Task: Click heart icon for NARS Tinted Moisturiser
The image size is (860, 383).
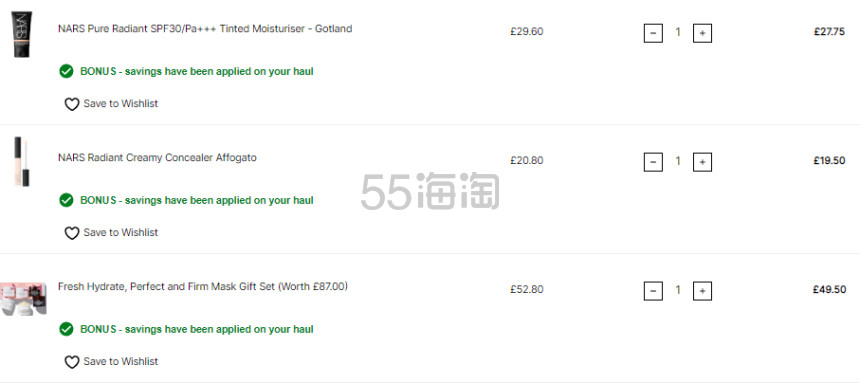Action: pos(72,104)
